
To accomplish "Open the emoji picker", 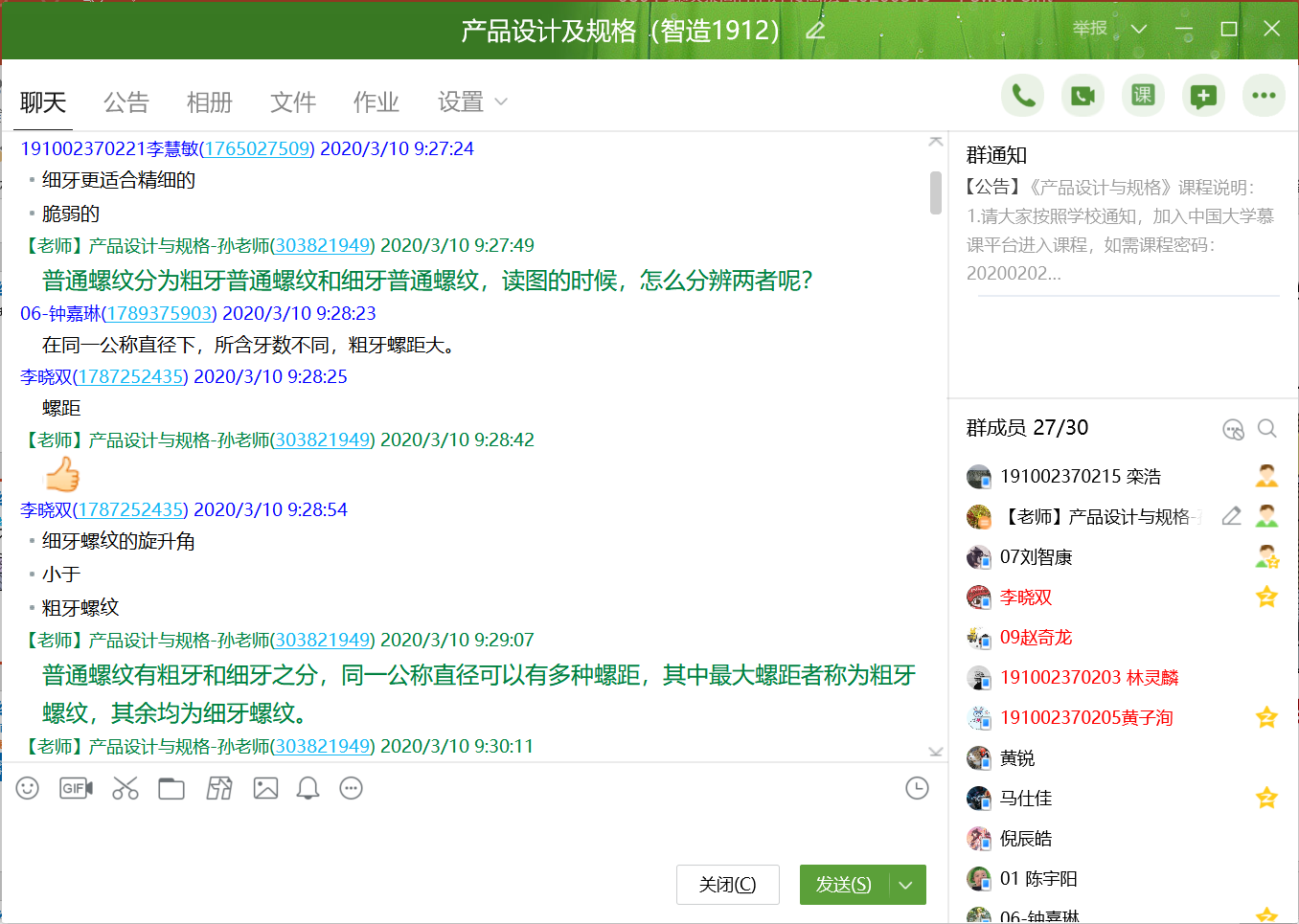I will (28, 788).
